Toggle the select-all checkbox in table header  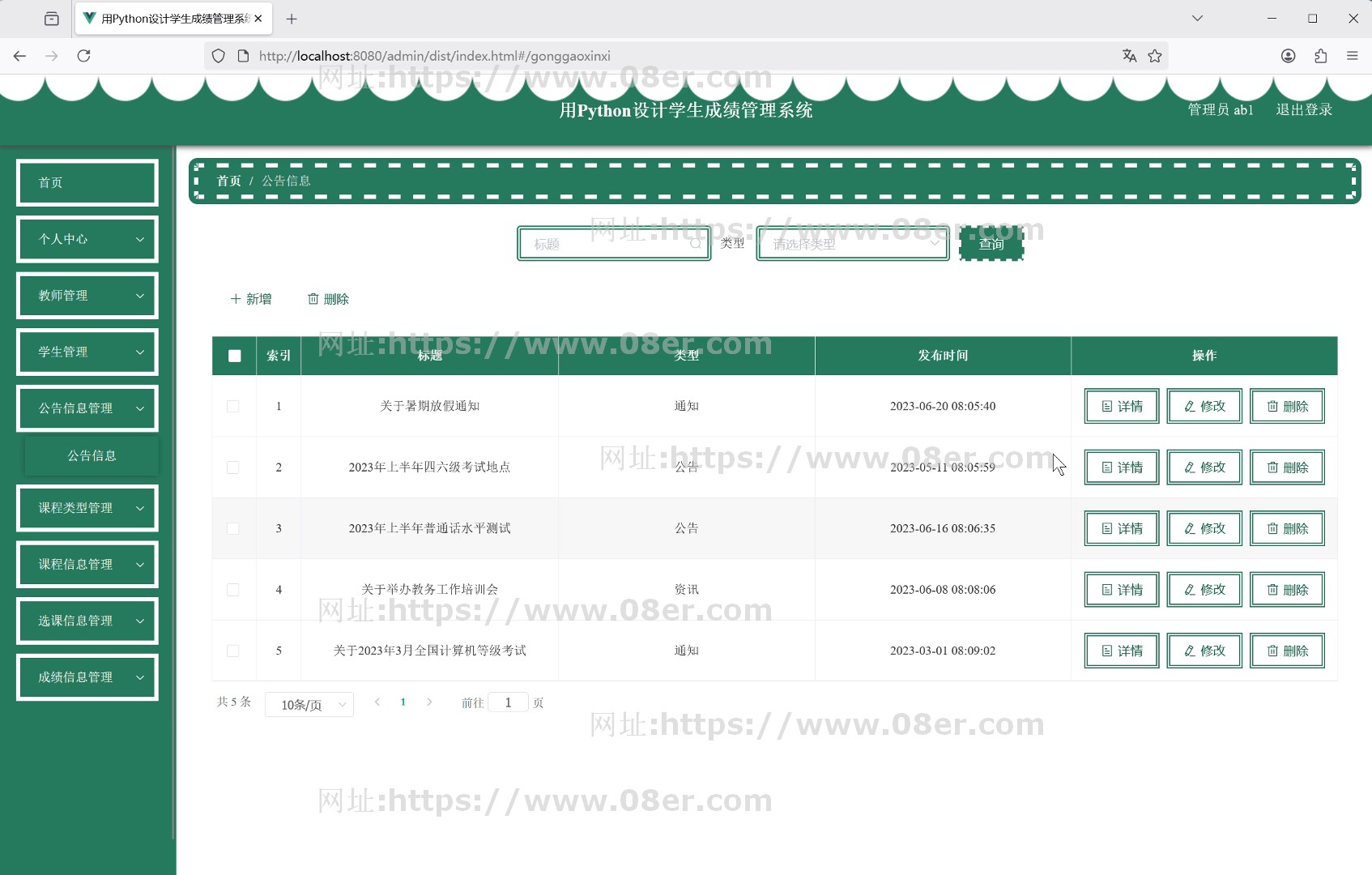click(x=234, y=356)
